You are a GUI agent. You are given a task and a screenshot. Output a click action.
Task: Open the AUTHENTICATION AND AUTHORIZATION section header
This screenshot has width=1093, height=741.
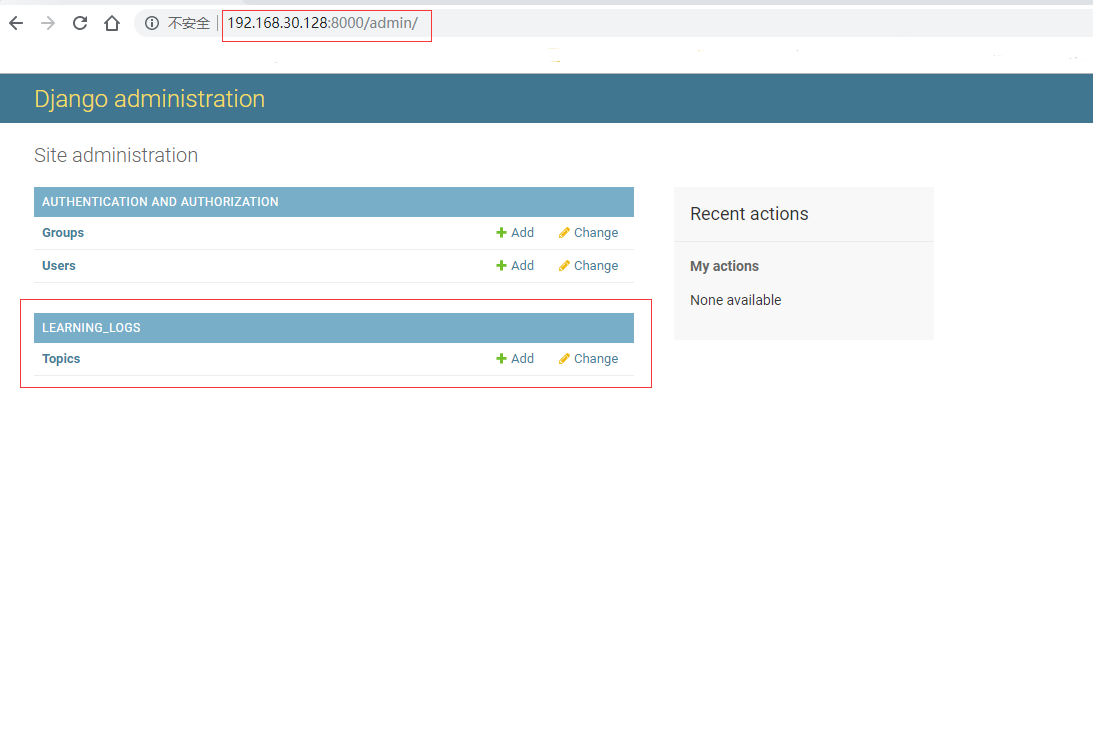point(159,201)
